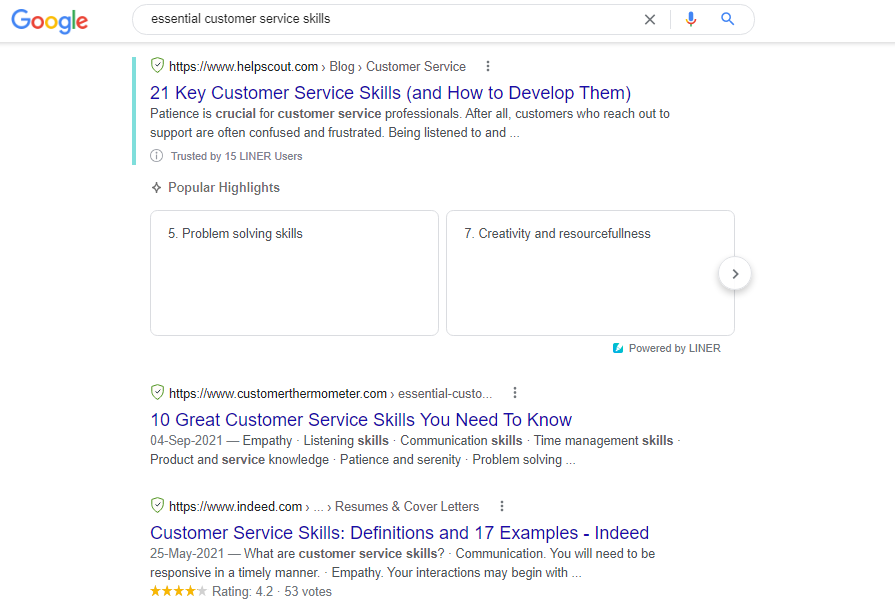Click the 'Powered by LINER' badge
Viewport: 895px width, 604px height.
pos(666,348)
